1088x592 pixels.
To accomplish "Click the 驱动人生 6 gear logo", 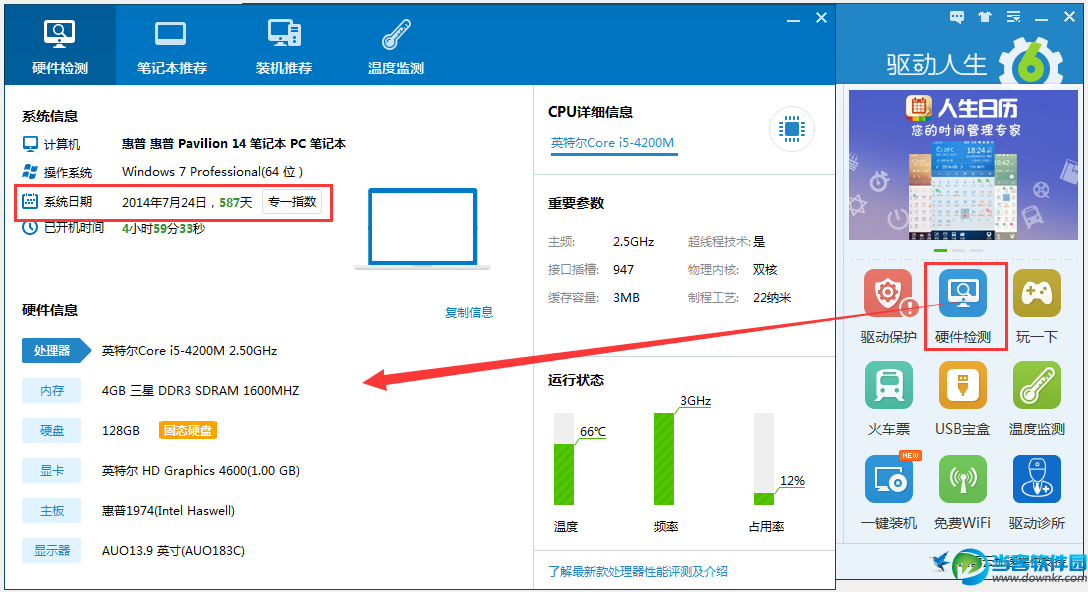I will (1031, 63).
